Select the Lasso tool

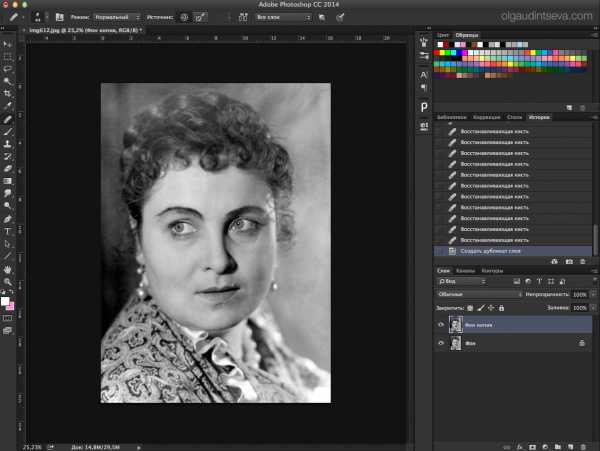point(7,69)
